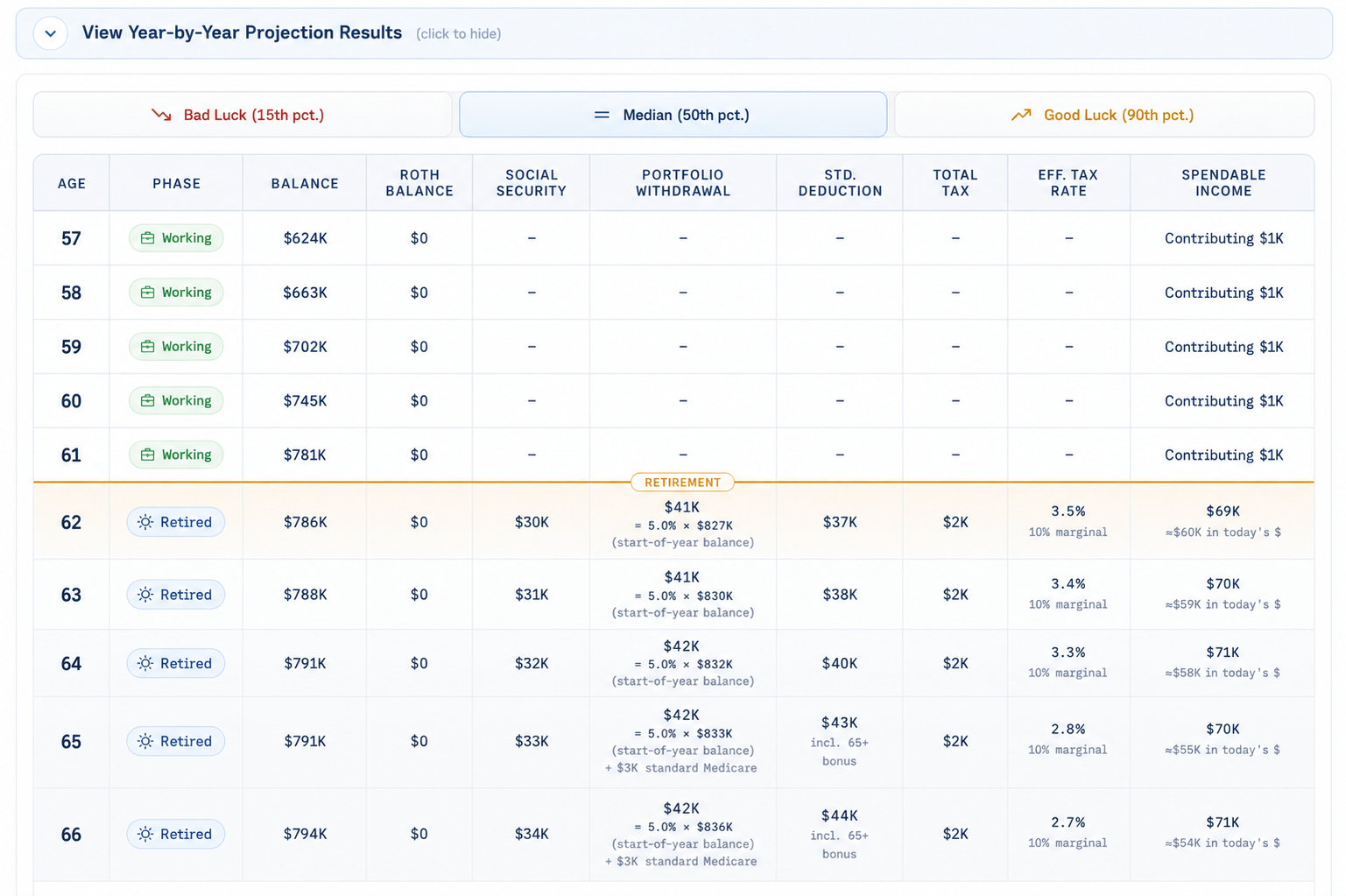Click the PORTFOLIO WITHDRAWAL column header
1346x896 pixels.
(683, 183)
